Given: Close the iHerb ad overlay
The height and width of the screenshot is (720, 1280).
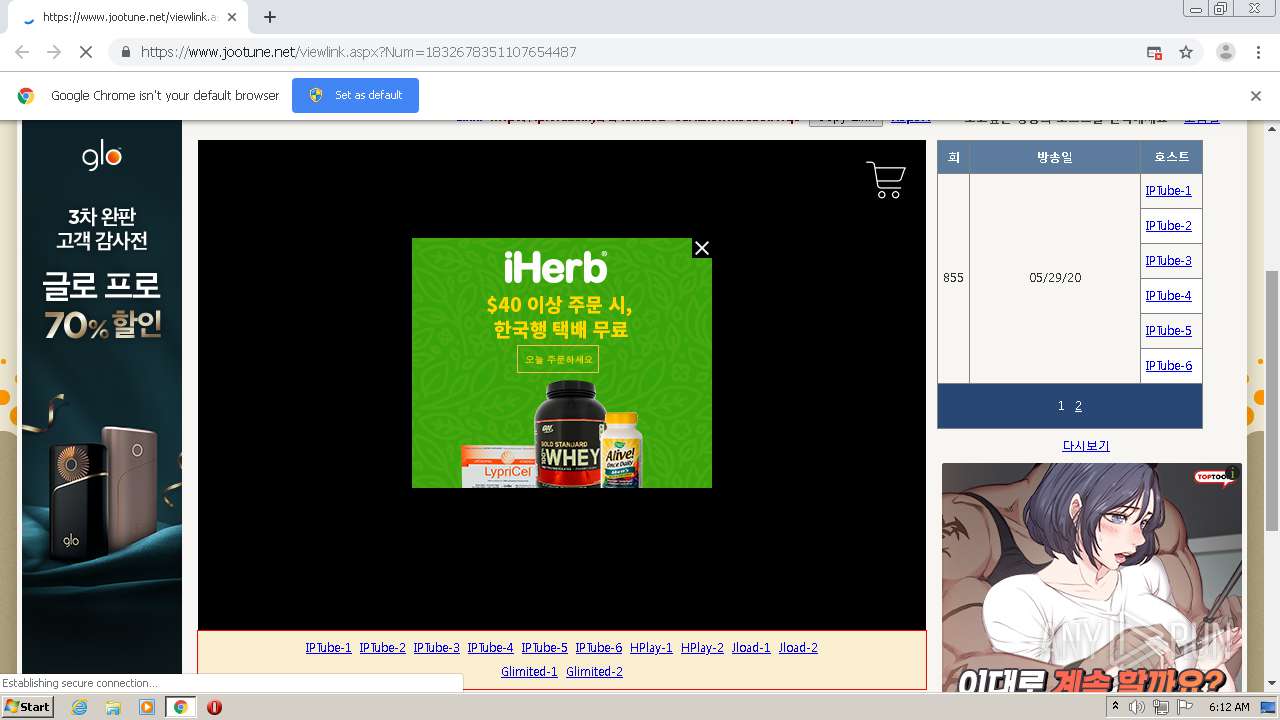Looking at the screenshot, I should pos(702,248).
